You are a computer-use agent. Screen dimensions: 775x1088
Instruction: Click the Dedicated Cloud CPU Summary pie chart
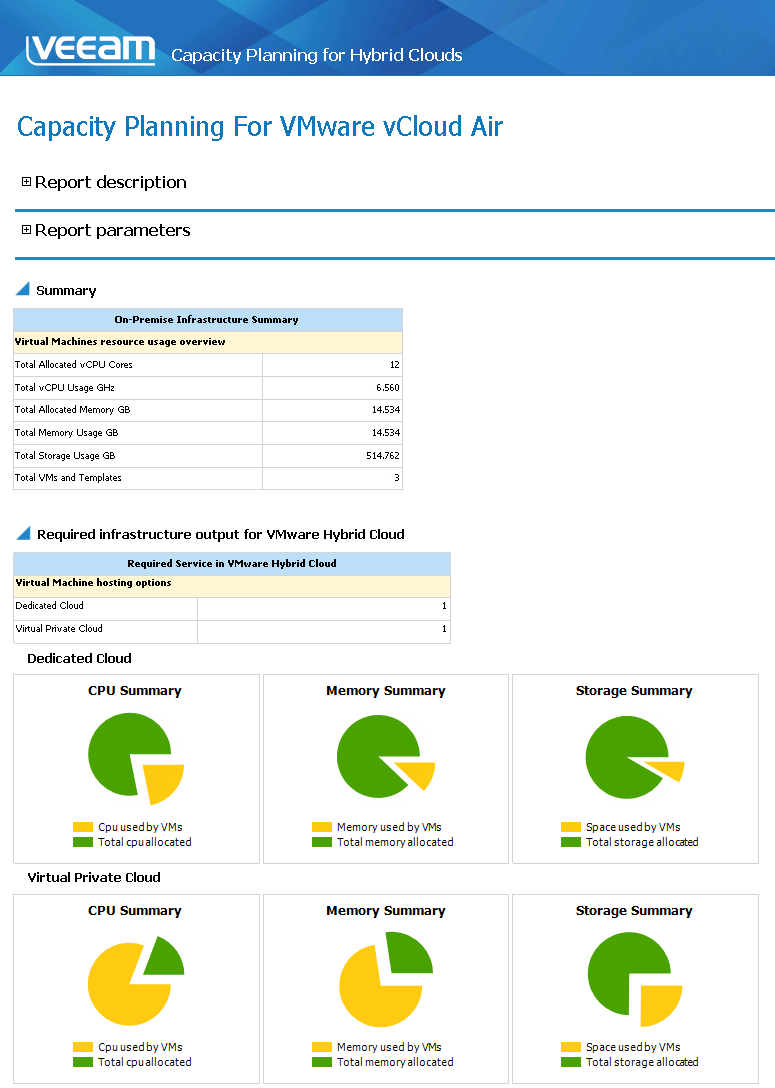tap(135, 758)
